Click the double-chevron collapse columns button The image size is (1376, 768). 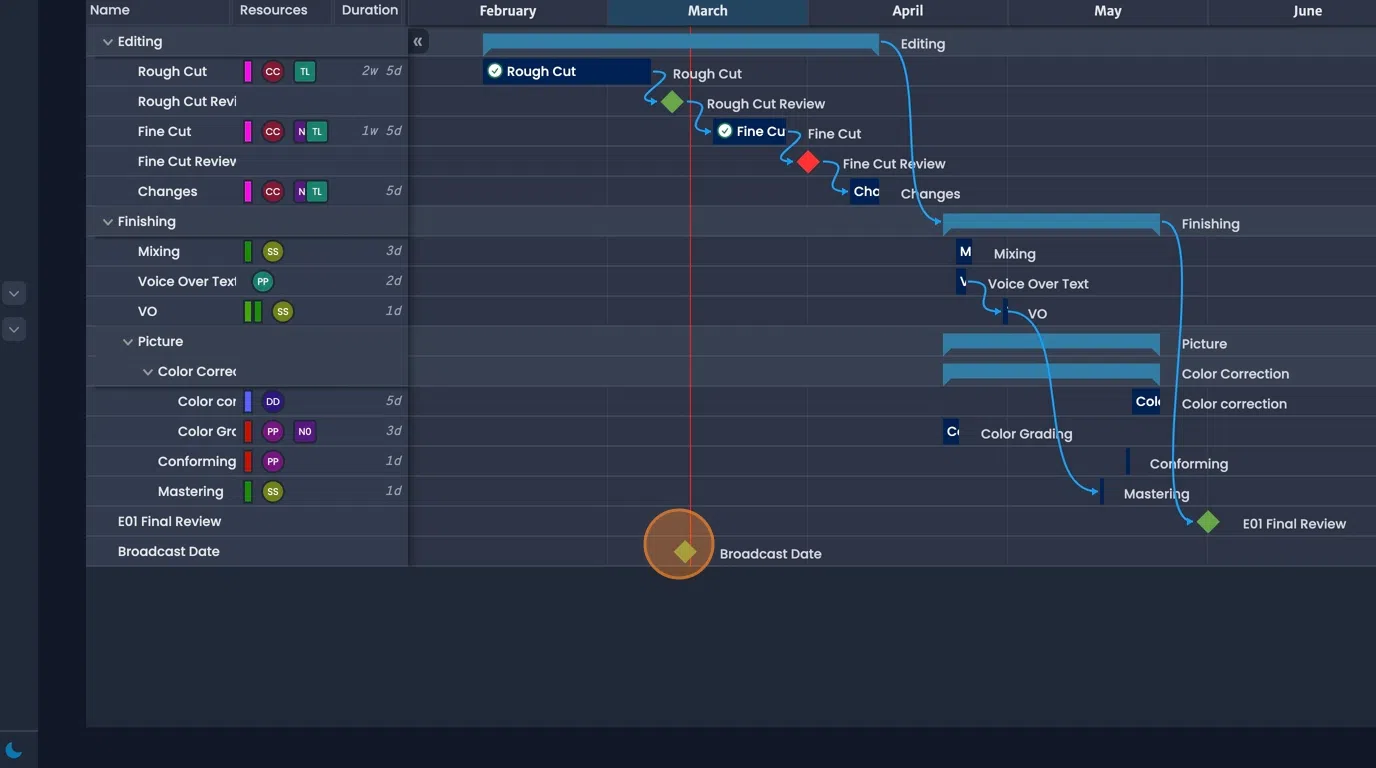coord(417,41)
